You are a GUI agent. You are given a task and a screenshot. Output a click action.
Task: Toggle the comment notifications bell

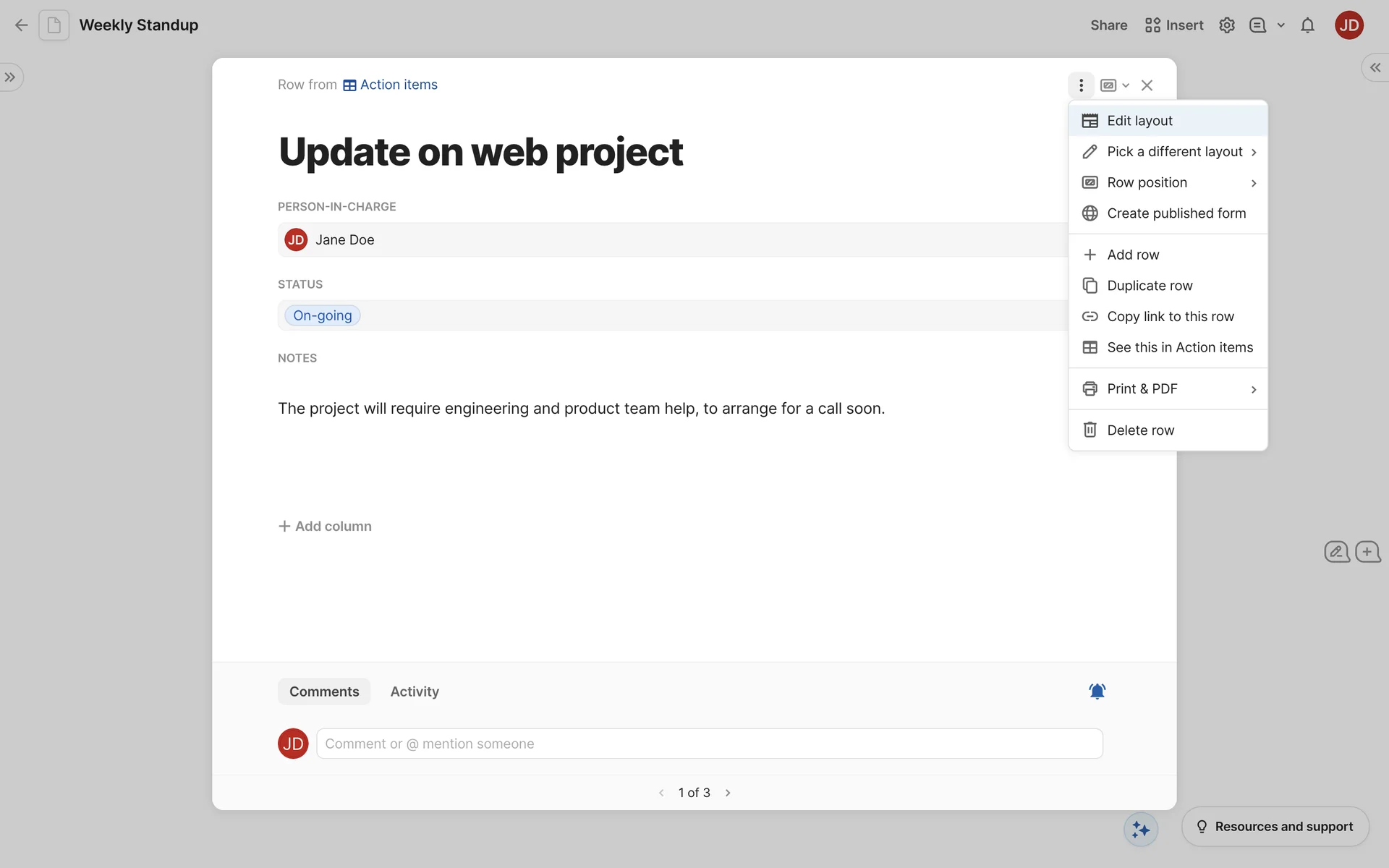coord(1097,692)
